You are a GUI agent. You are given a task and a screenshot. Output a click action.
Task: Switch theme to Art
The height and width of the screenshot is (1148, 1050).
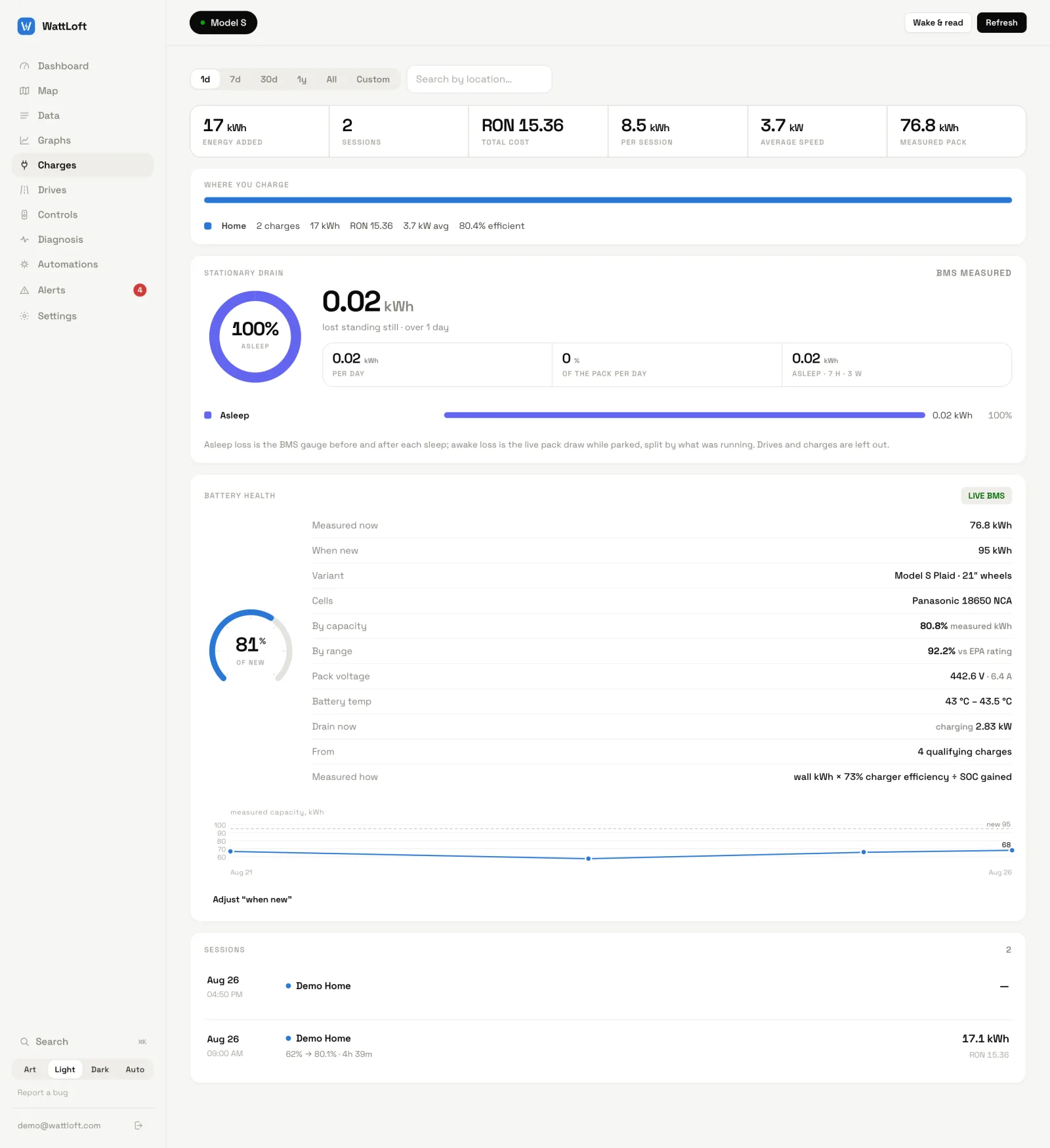tap(30, 1069)
